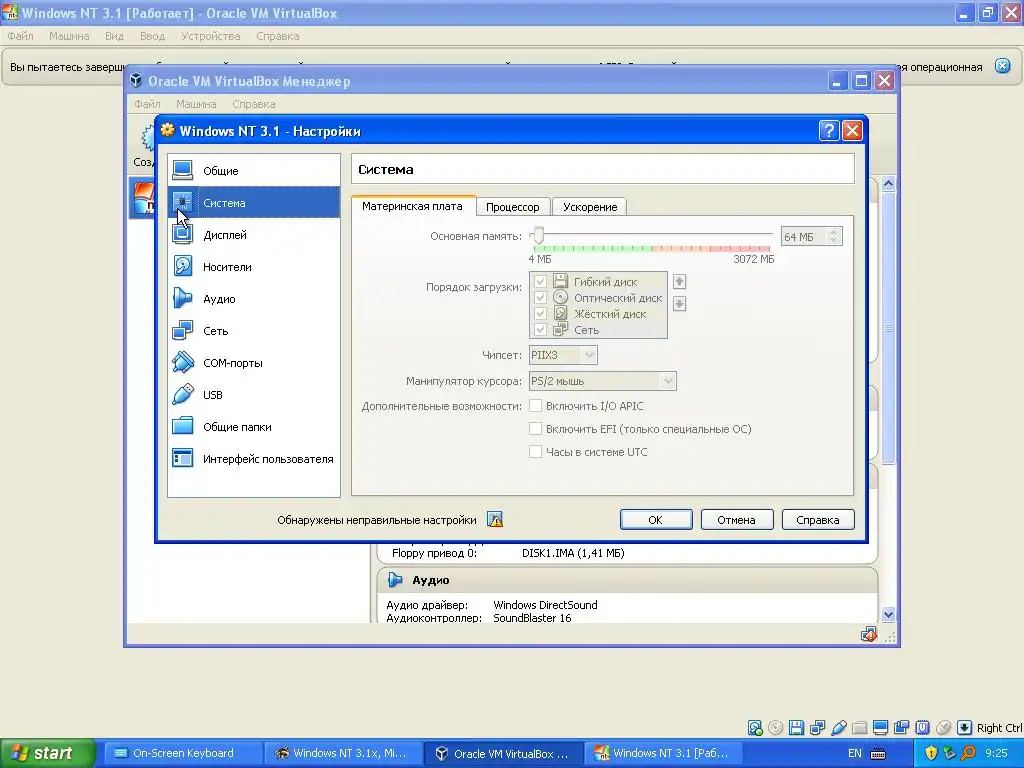Click the EN language indicator
1024x768 pixels.
(x=854, y=754)
